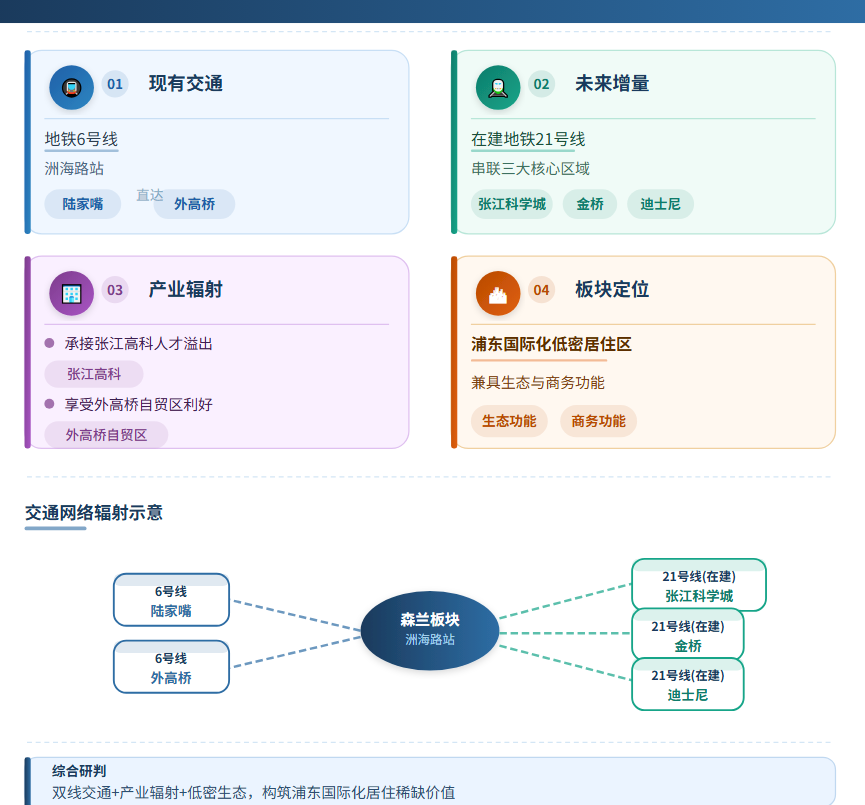Screen dimensions: 865x805
Task: Click the orange city skyline icon
Action: click(x=498, y=294)
